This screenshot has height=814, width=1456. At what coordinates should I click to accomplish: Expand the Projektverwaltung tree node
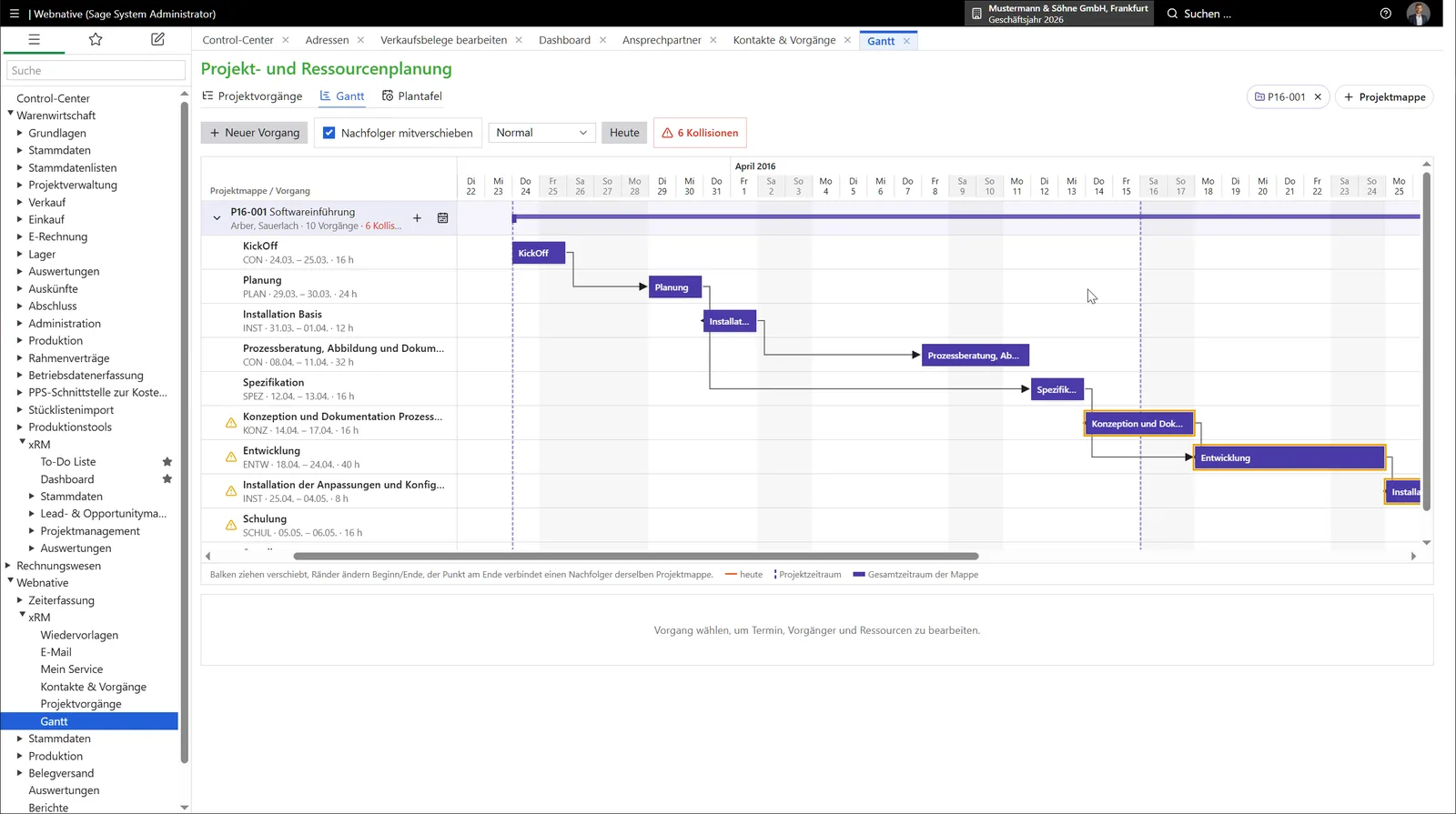point(20,185)
